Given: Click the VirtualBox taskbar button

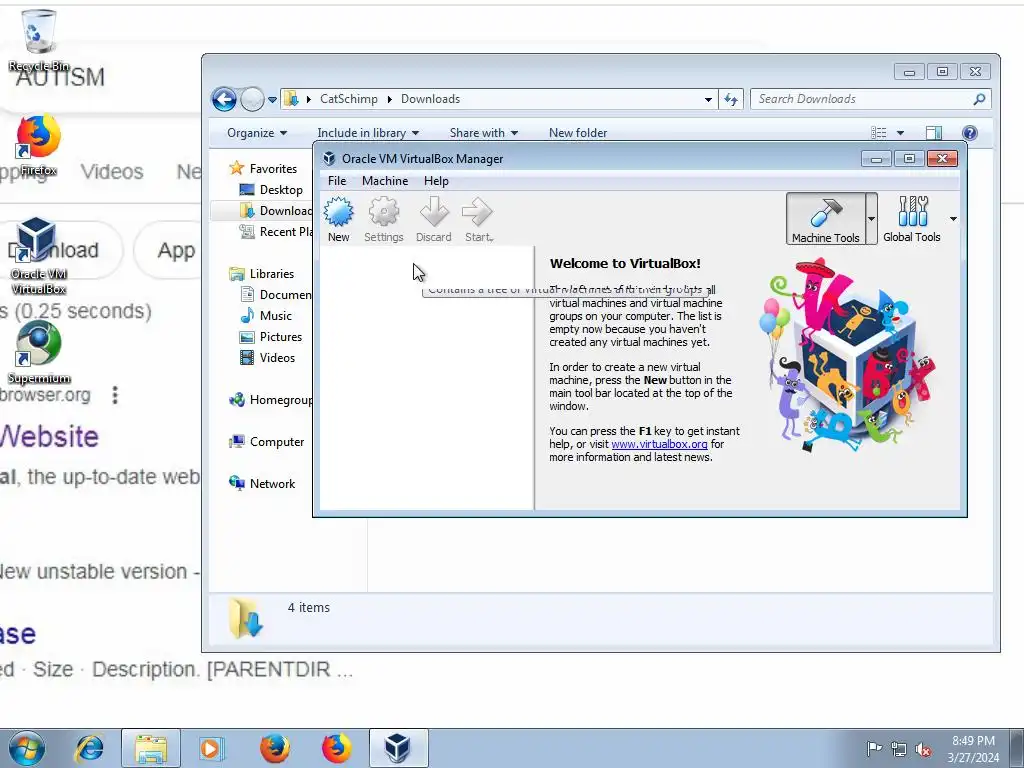Looking at the screenshot, I should (x=398, y=748).
